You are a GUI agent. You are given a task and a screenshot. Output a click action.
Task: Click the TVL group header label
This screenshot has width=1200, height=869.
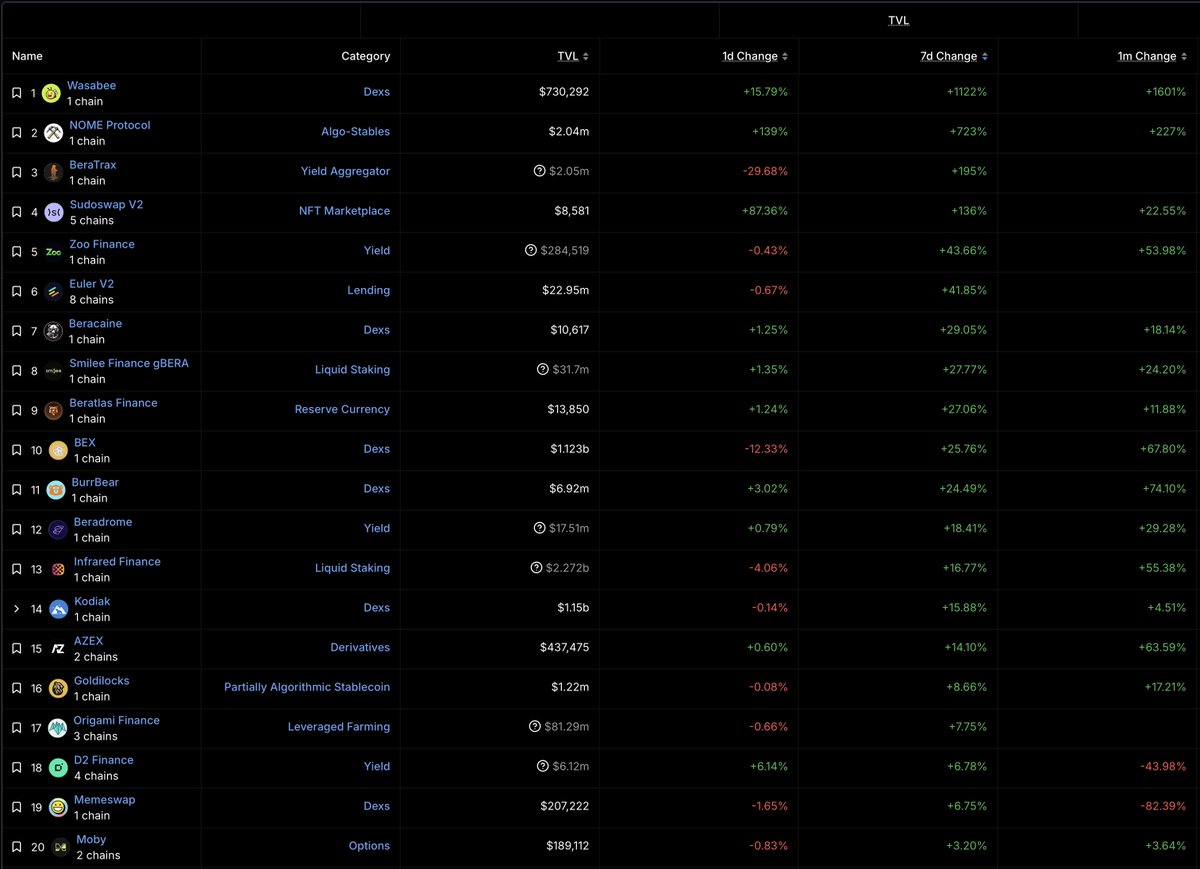tap(899, 20)
